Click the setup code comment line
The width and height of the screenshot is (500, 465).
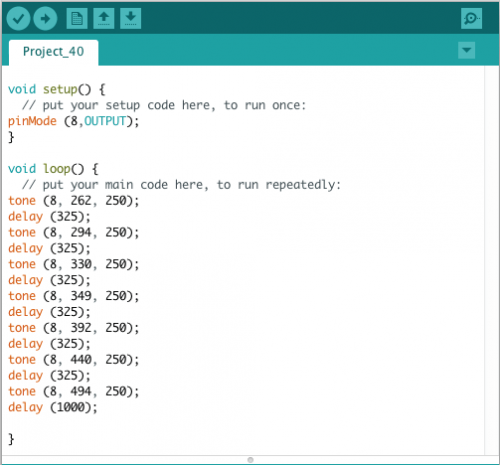click(164, 105)
